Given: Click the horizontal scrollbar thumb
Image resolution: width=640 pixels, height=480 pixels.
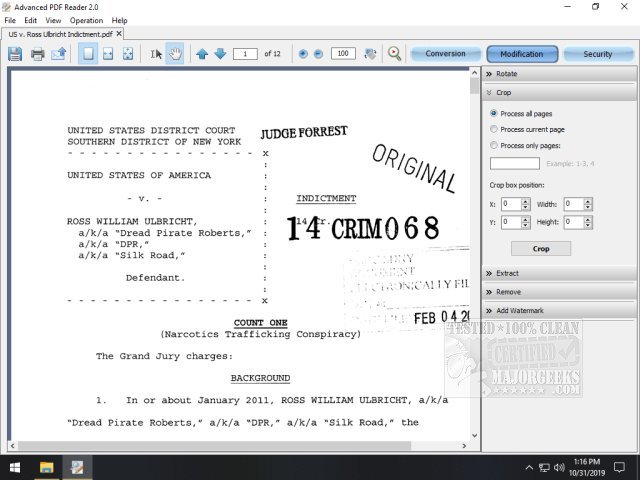Looking at the screenshot, I should [214, 446].
